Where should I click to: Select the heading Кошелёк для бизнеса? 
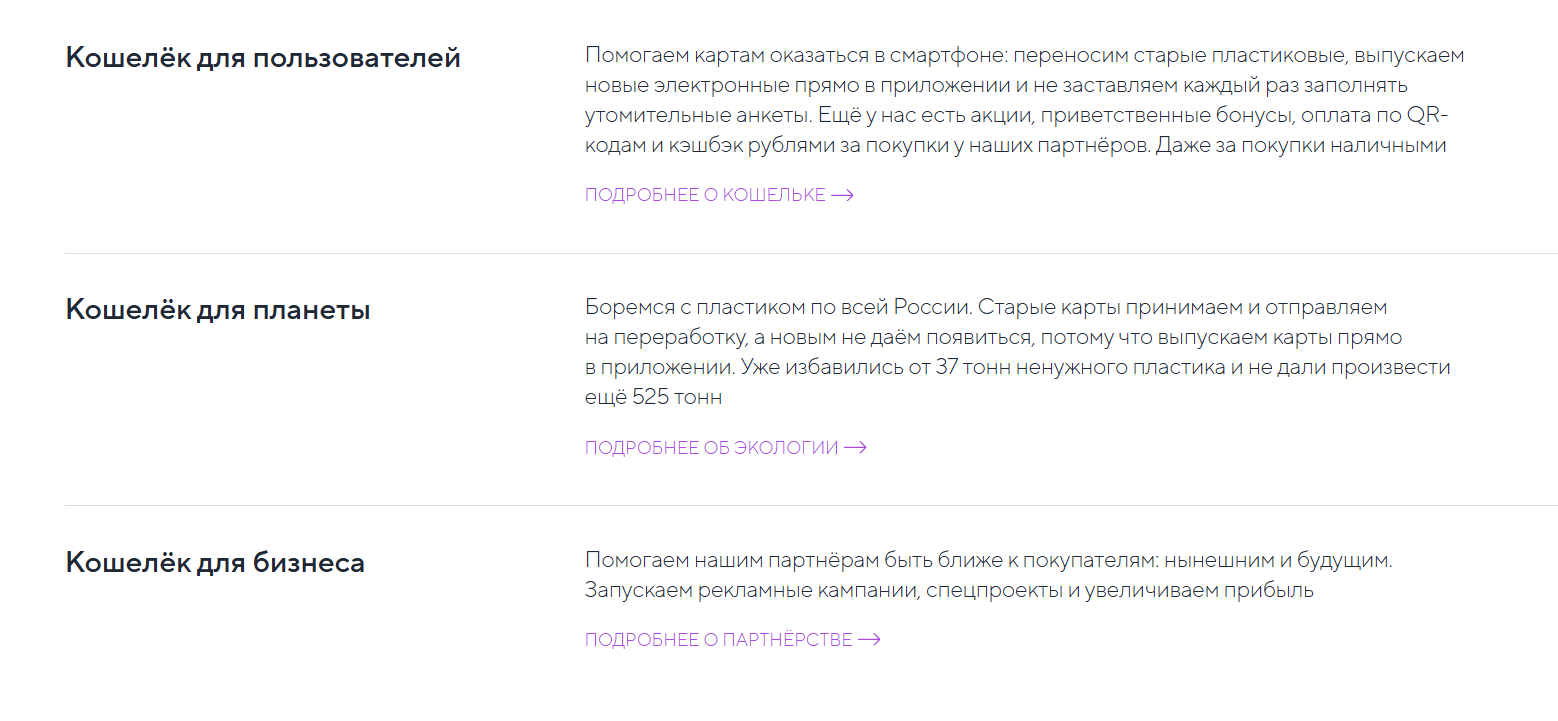point(215,563)
